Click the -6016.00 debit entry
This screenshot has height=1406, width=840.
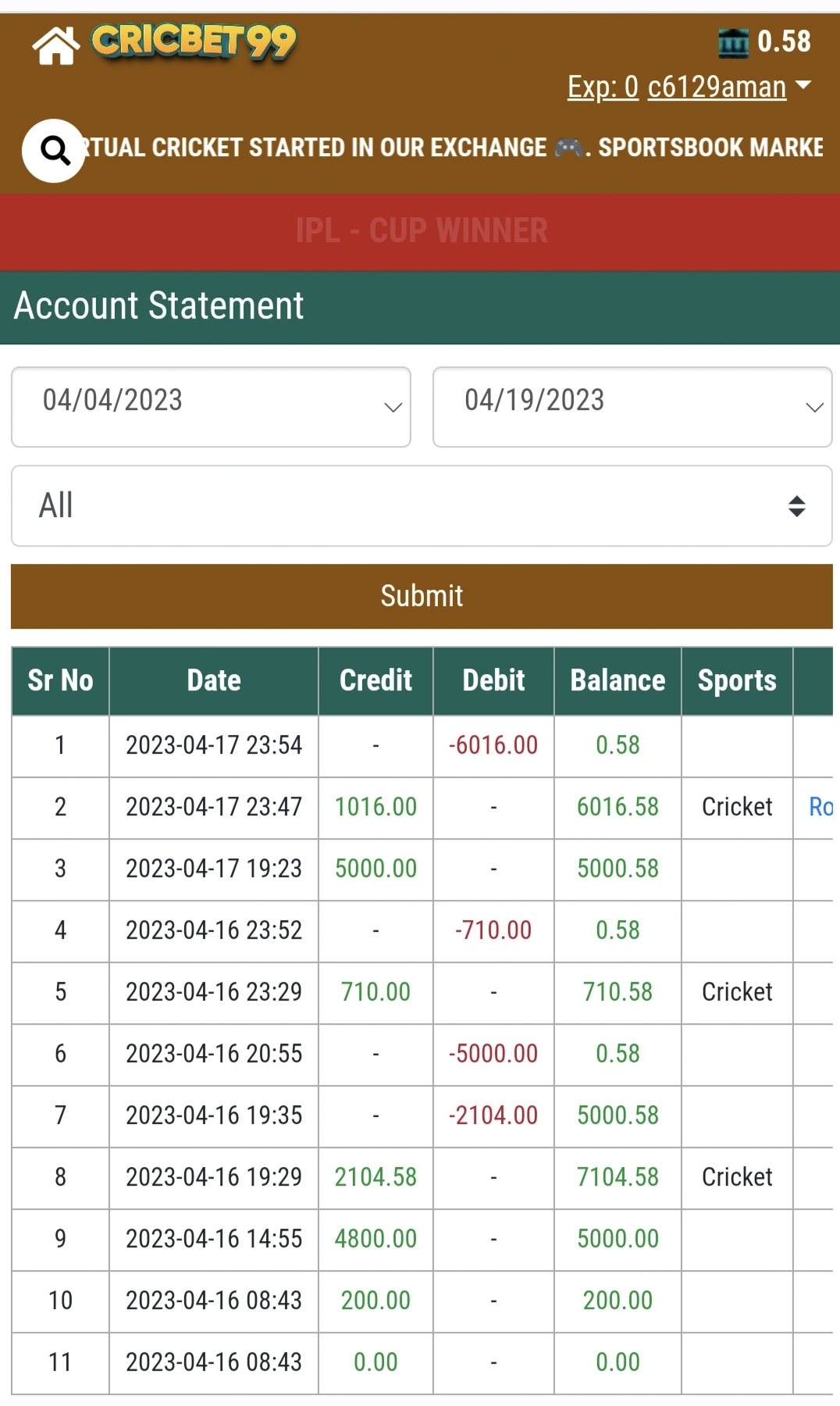point(493,745)
